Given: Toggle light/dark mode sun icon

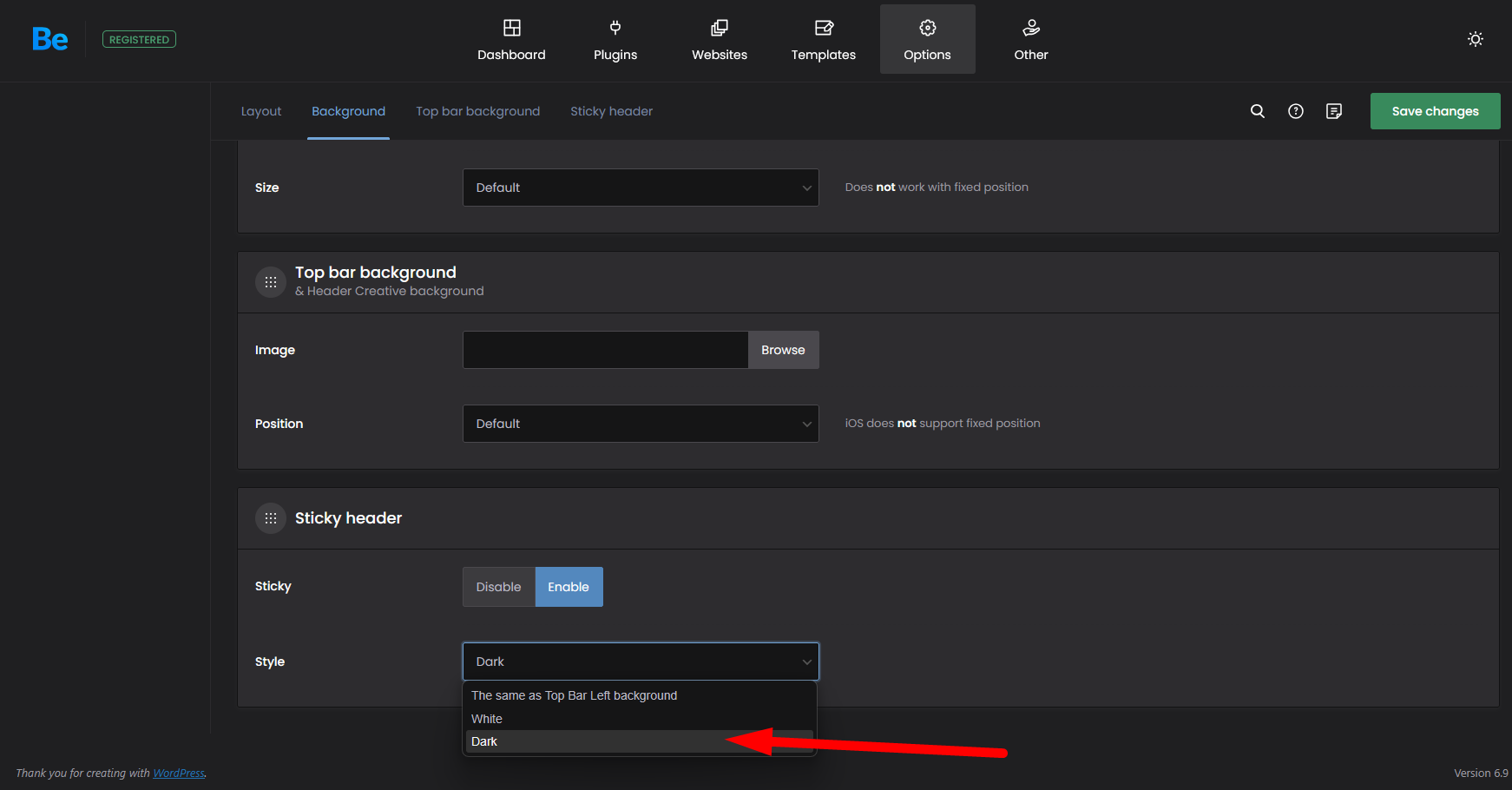Looking at the screenshot, I should (1475, 39).
